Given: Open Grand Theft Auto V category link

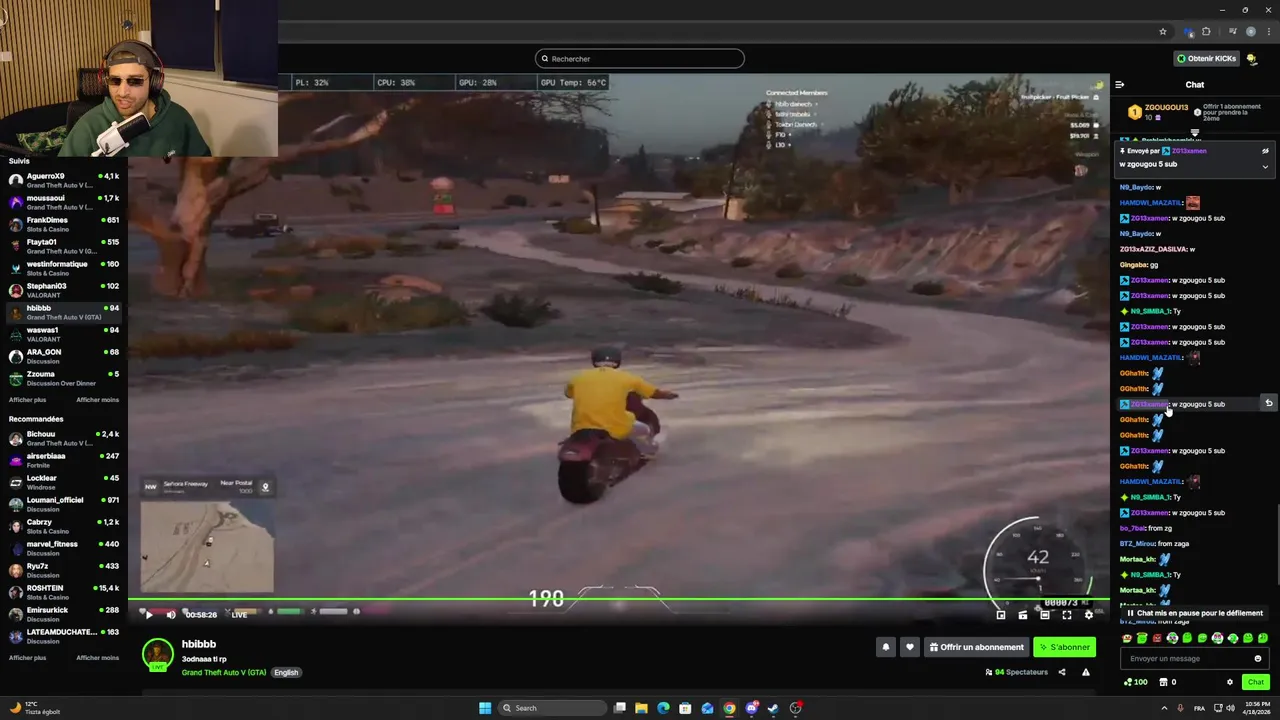Looking at the screenshot, I should point(224,672).
